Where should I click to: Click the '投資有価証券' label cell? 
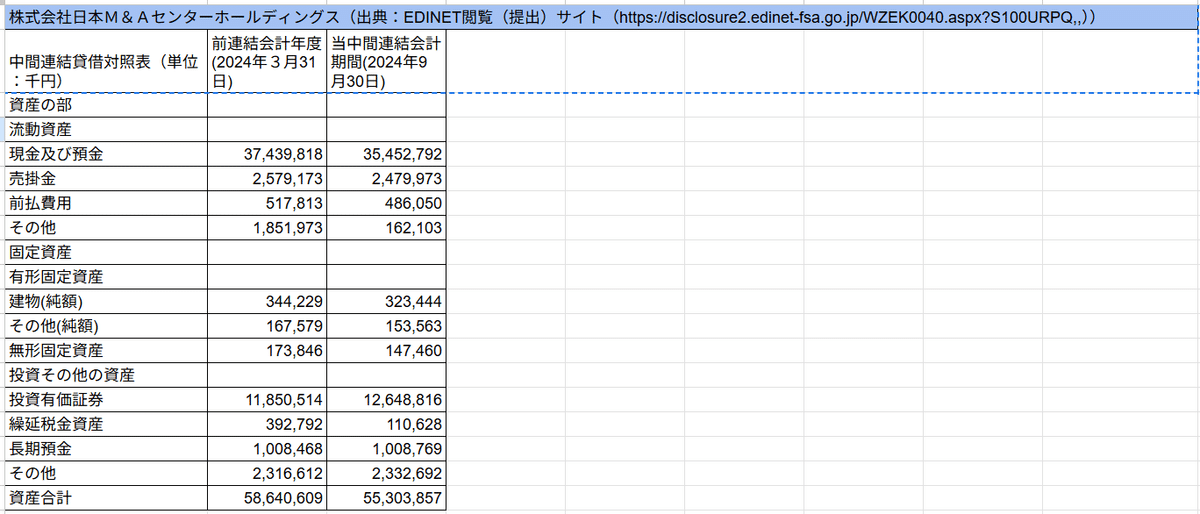coord(106,399)
